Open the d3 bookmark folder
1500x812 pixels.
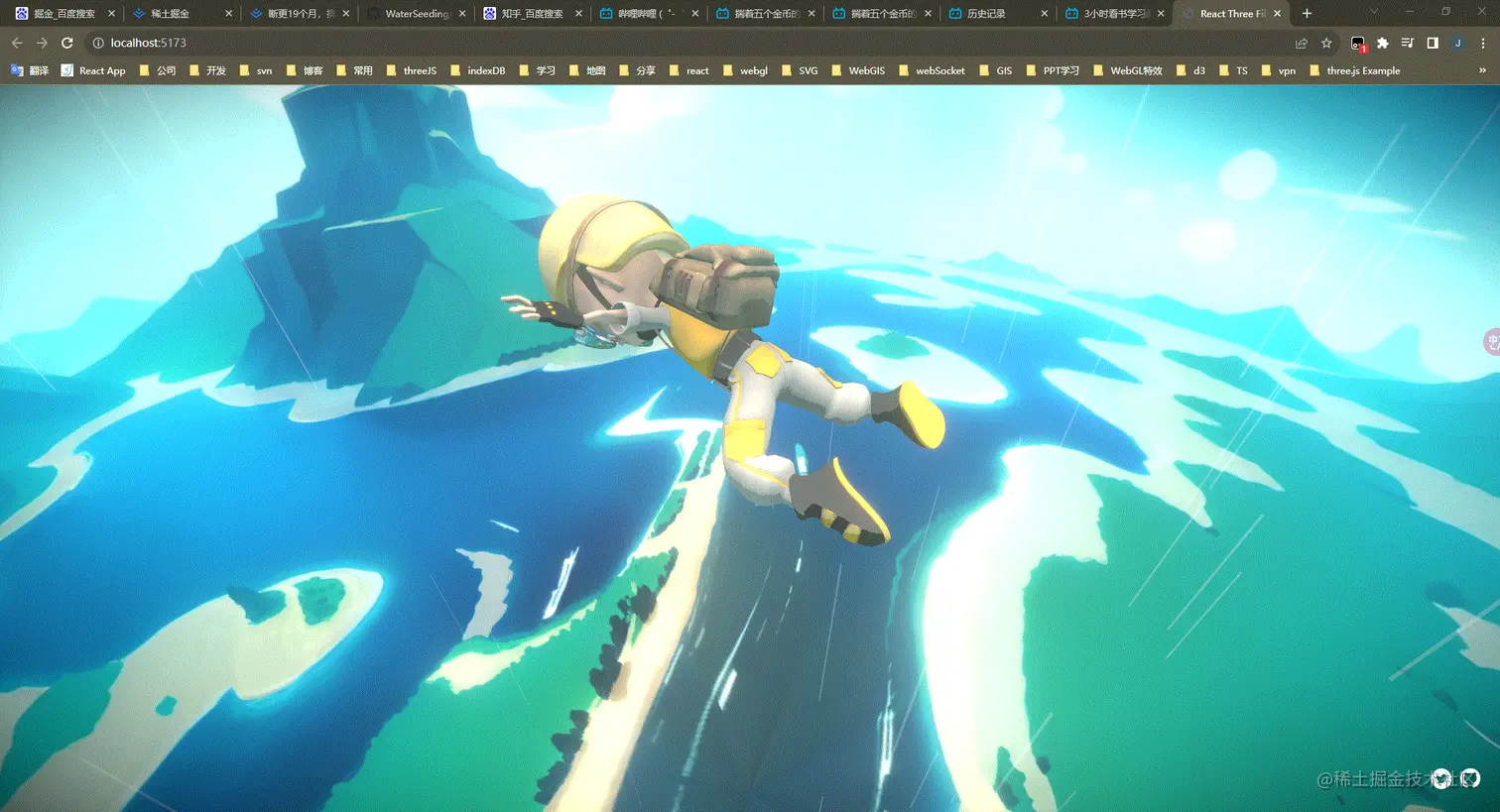pos(1190,70)
